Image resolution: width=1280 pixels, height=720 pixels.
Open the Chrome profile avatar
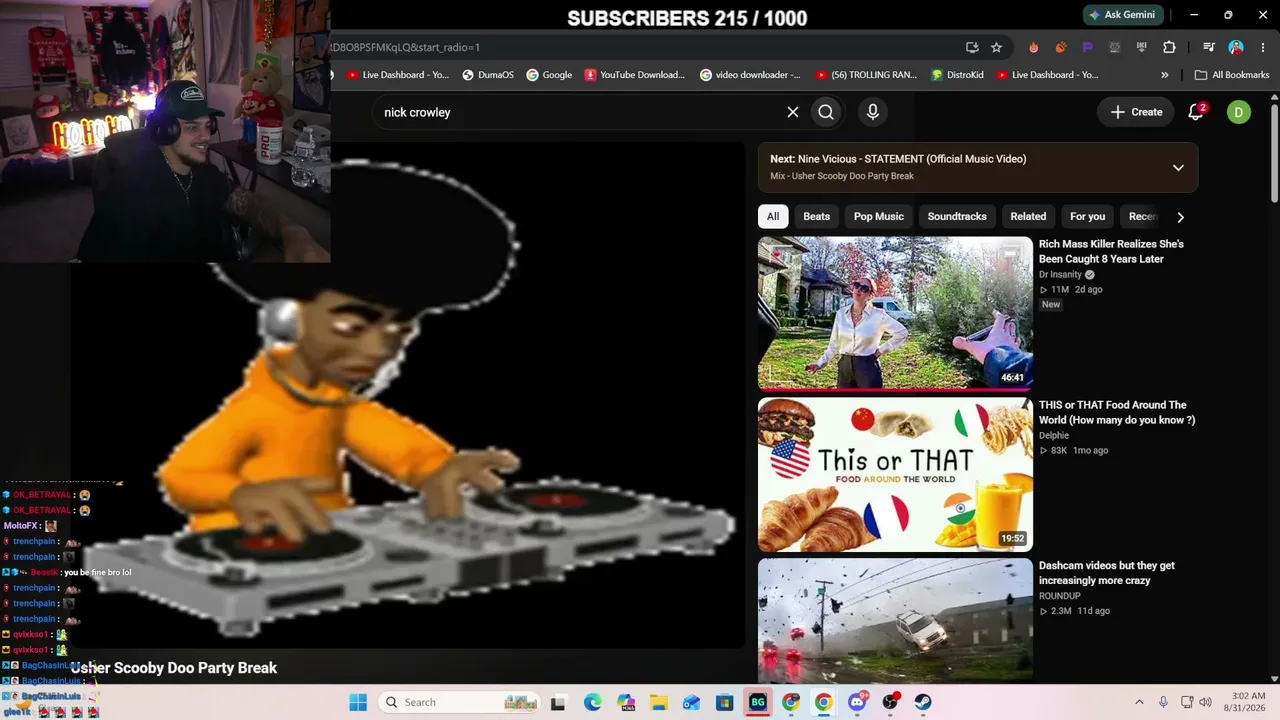pos(1236,47)
